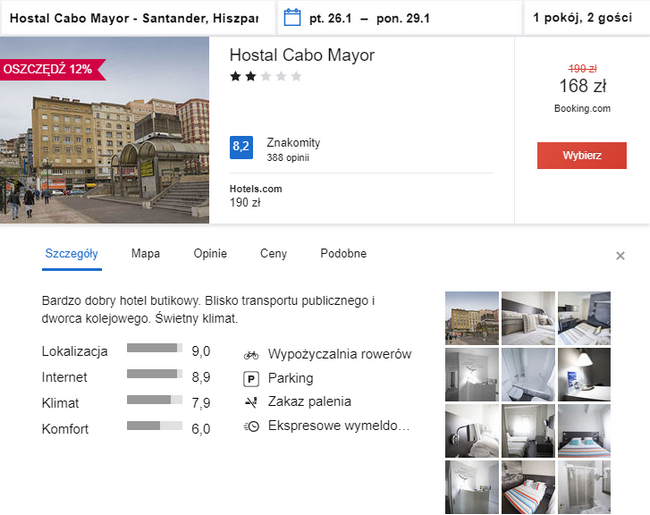The height and width of the screenshot is (515, 650).
Task: Click the Parking amenity text
Action: point(291,378)
